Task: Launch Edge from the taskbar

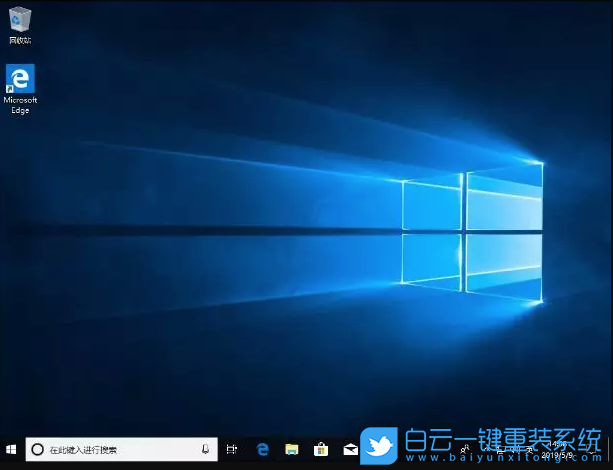Action: [263, 450]
